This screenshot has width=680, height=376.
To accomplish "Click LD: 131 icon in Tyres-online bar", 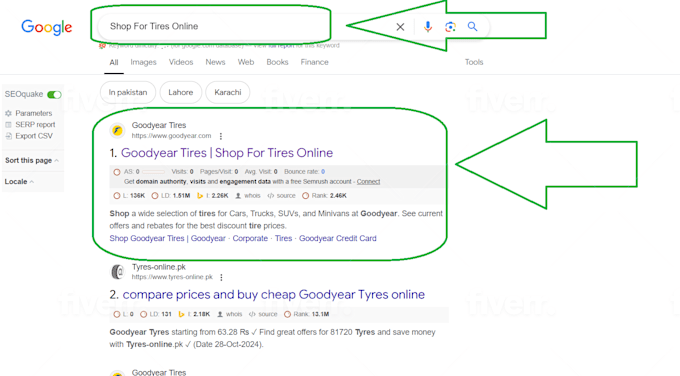I will click(144, 314).
